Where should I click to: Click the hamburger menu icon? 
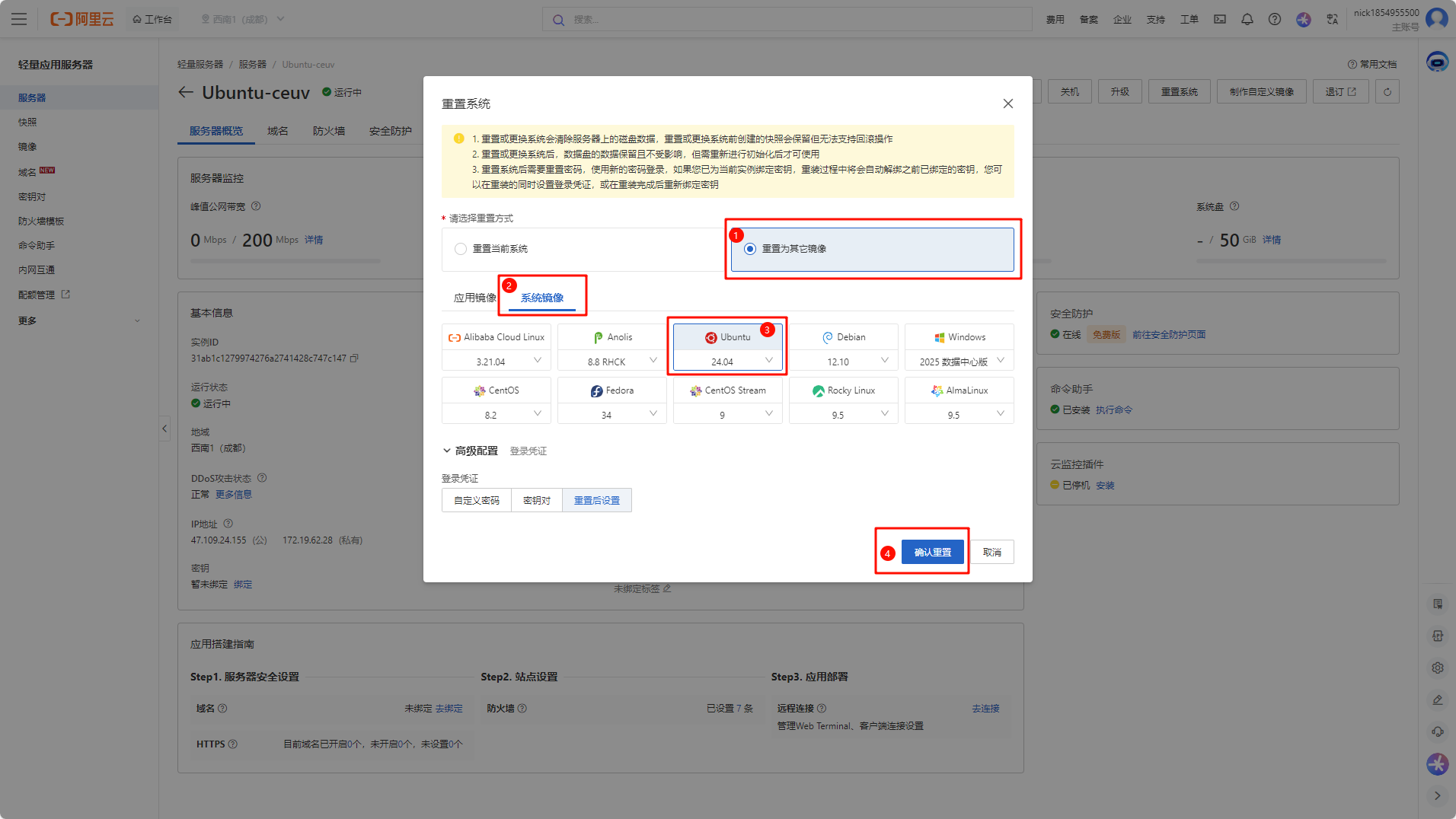pos(19,19)
